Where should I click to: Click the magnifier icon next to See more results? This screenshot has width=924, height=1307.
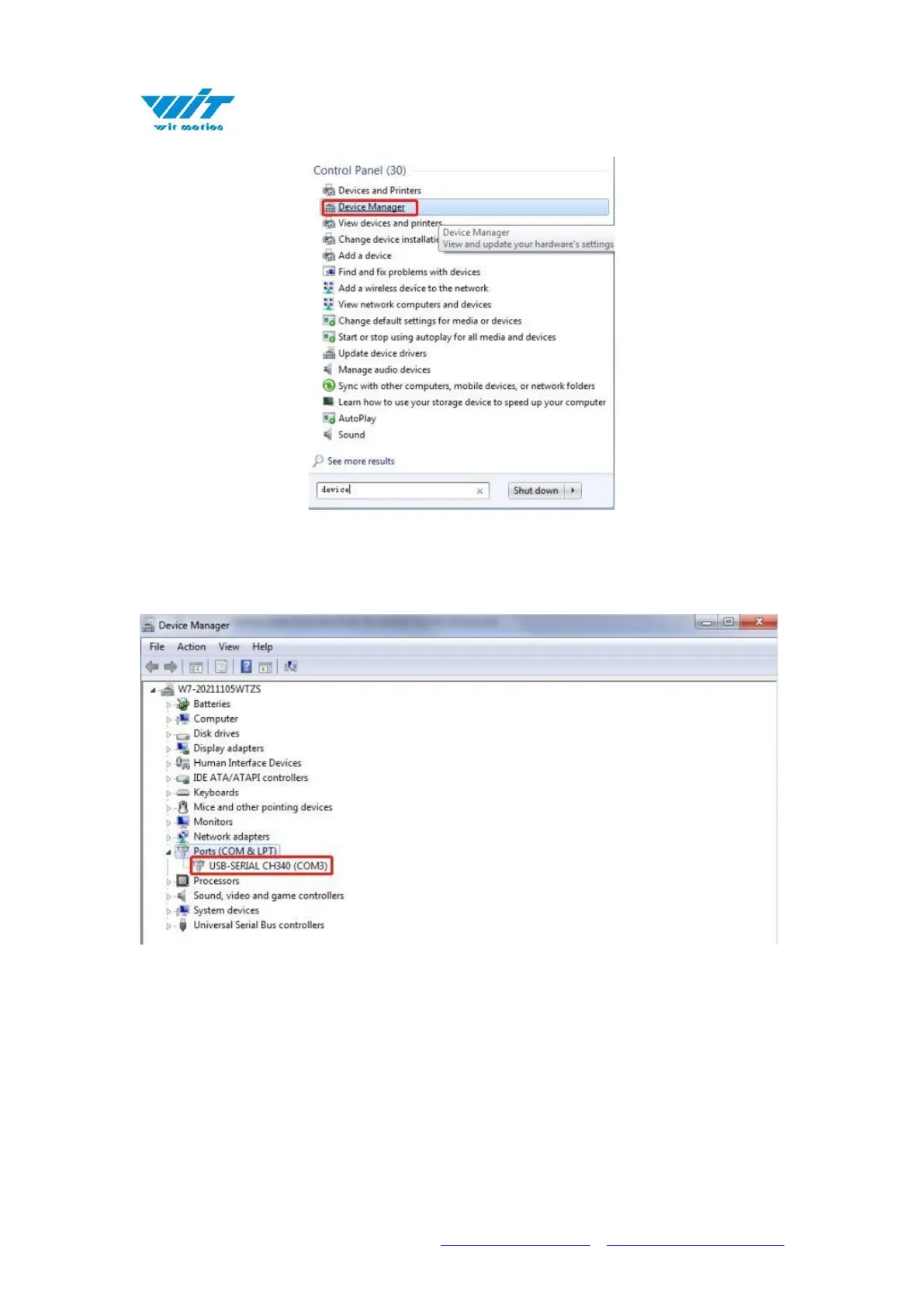[x=318, y=460]
